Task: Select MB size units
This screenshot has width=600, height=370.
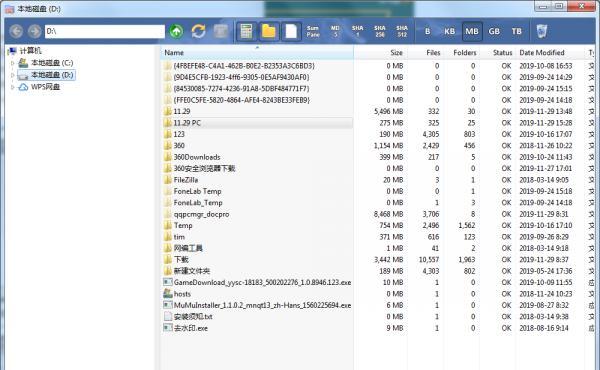Action: (x=472, y=31)
